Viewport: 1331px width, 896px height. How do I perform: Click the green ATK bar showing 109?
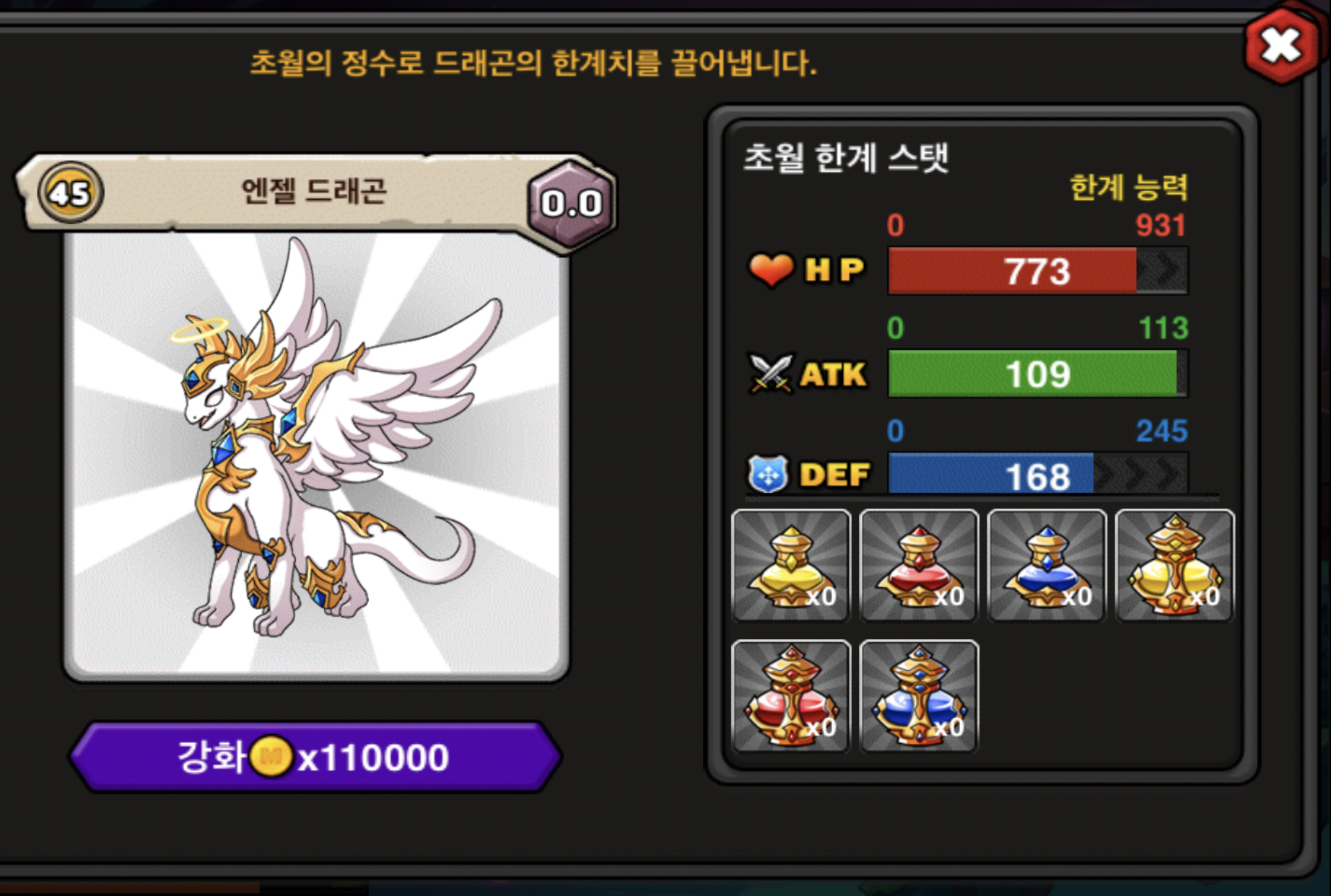coord(1038,374)
